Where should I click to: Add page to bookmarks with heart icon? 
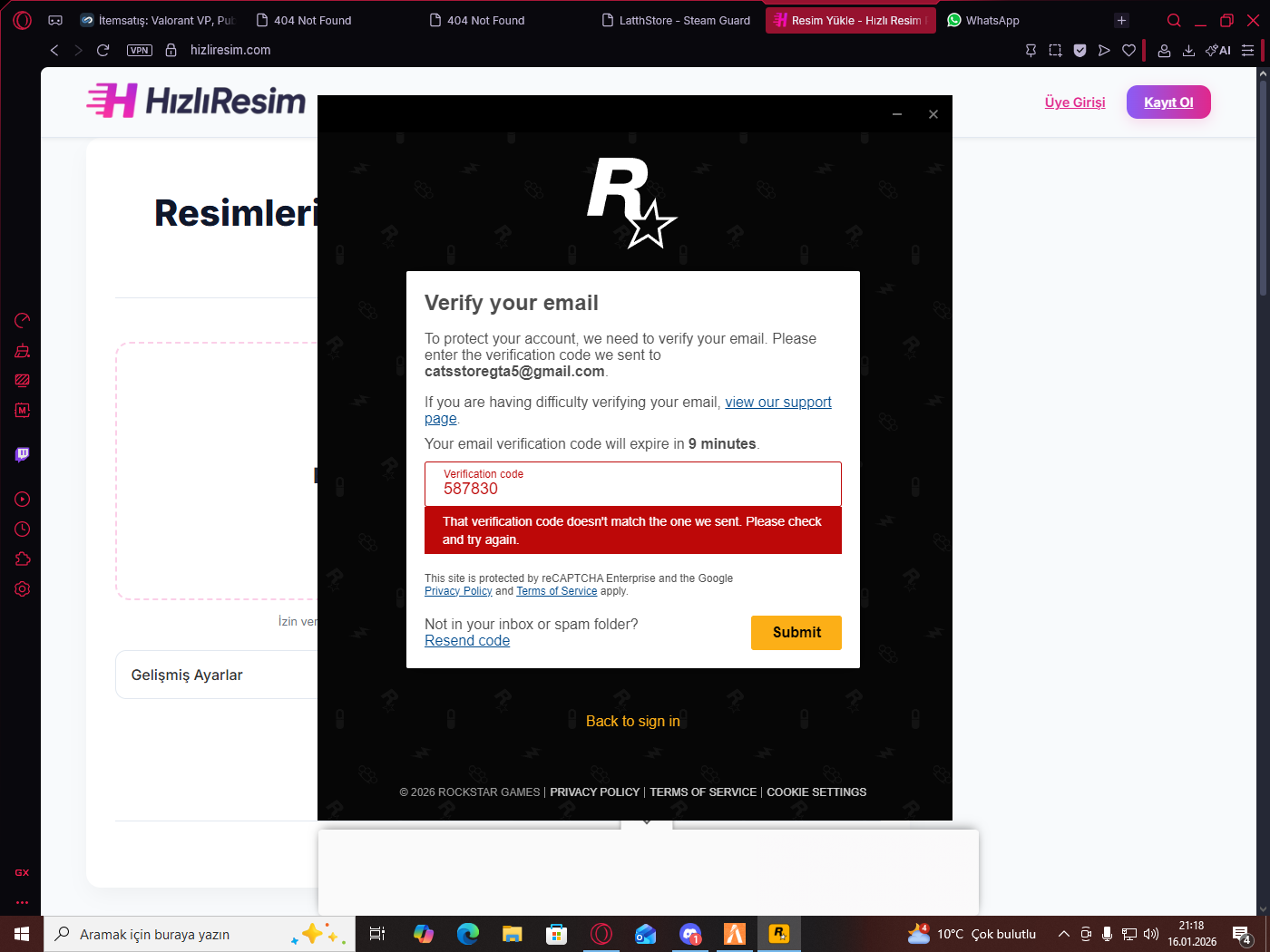(1128, 51)
